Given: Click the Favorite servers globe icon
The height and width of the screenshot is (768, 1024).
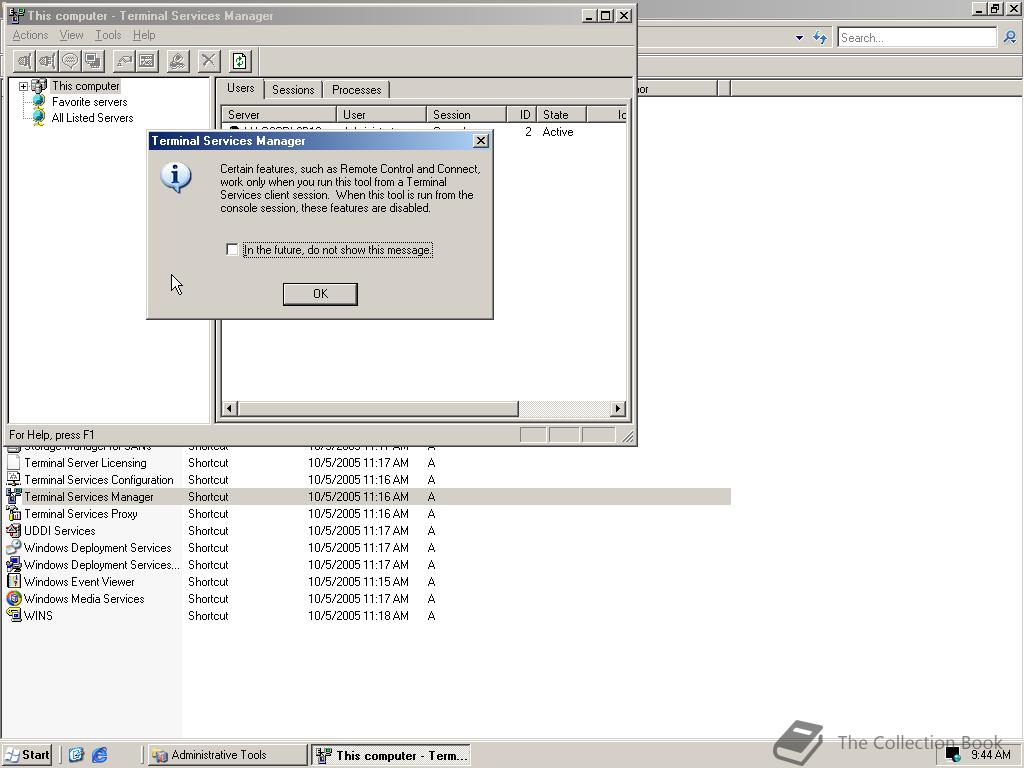Looking at the screenshot, I should pyautogui.click(x=39, y=101).
